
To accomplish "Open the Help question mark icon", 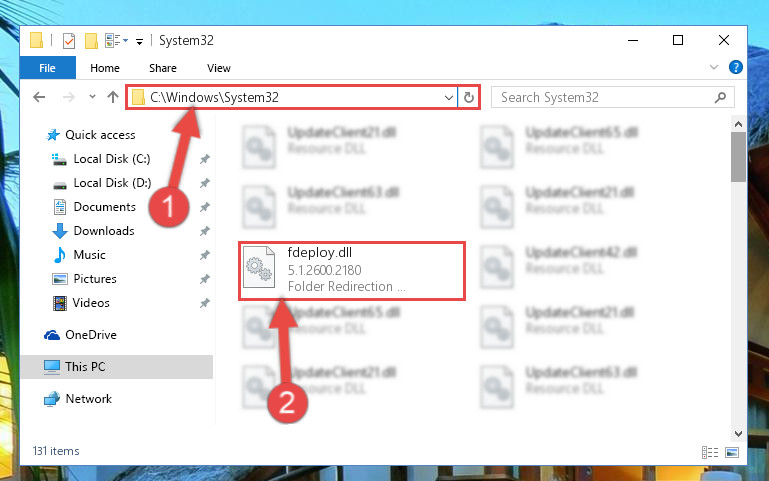I will click(x=736, y=67).
